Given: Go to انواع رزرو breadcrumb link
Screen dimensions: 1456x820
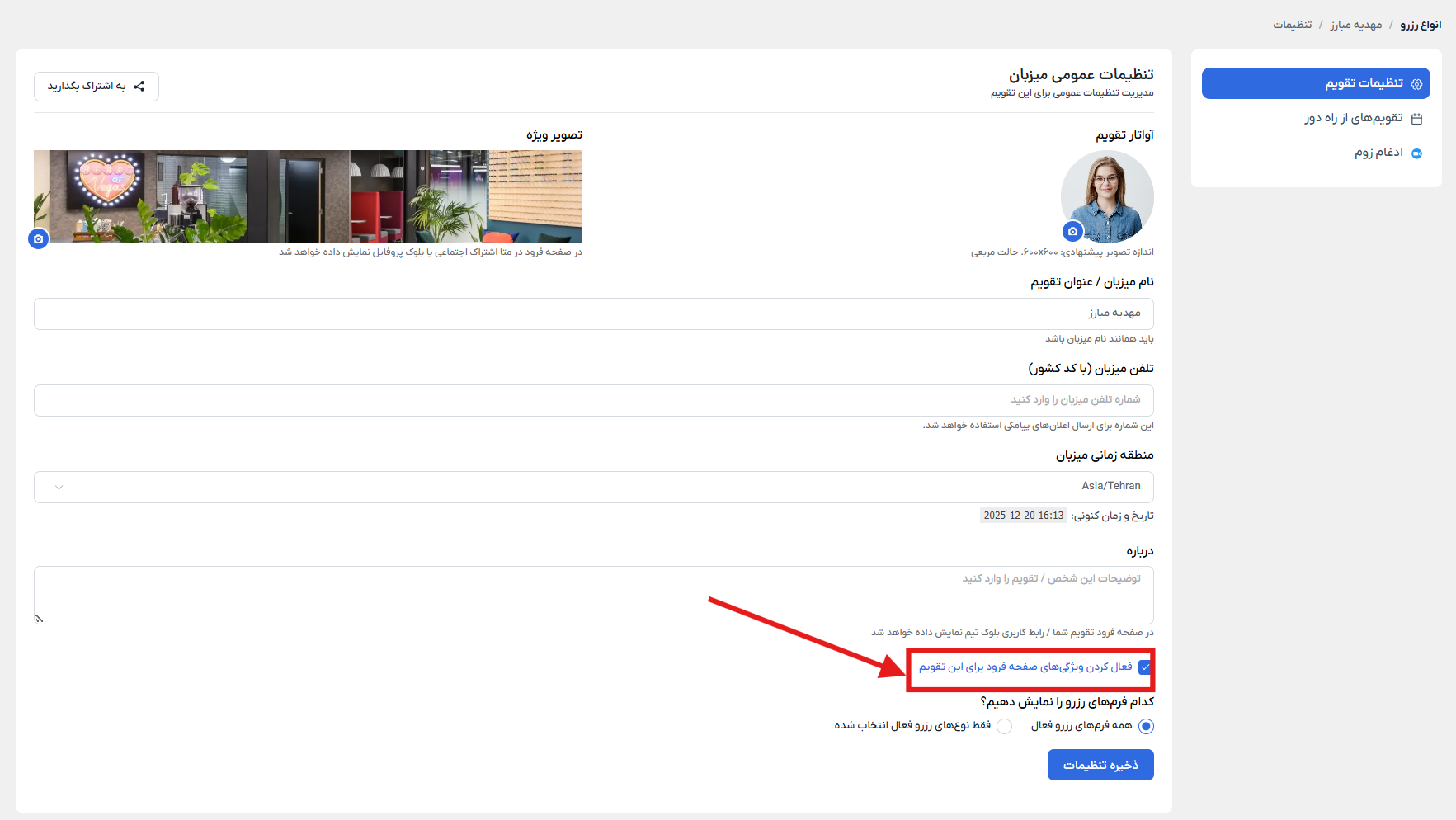Looking at the screenshot, I should coord(1421,25).
